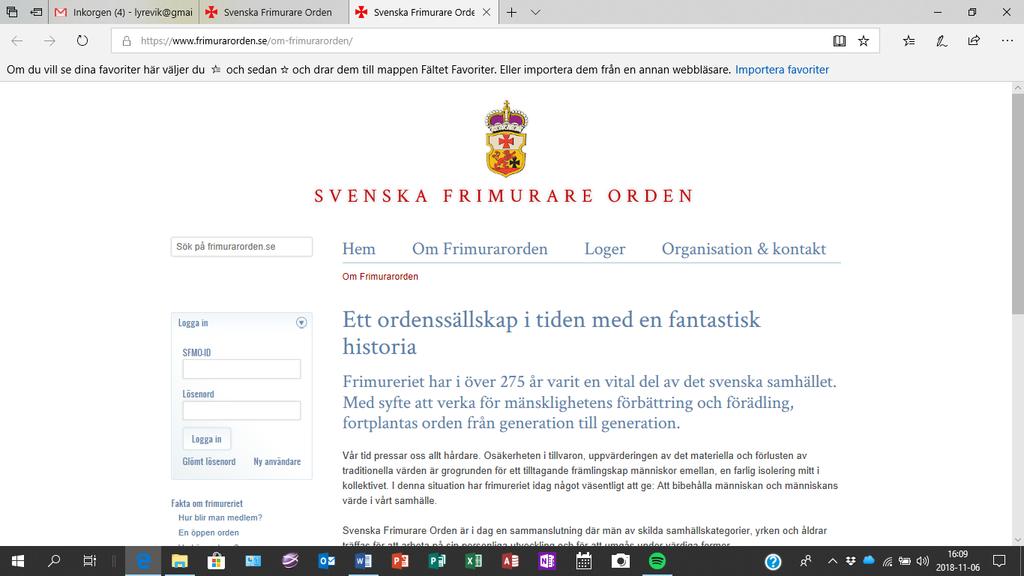The height and width of the screenshot is (576, 1024).
Task: Click the forward arrow in the browser
Action: pyautogui.click(x=50, y=40)
